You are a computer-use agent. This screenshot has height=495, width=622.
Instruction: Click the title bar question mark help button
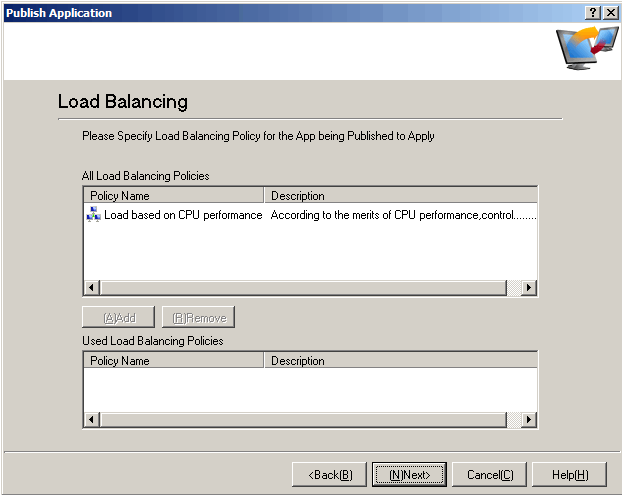[592, 12]
